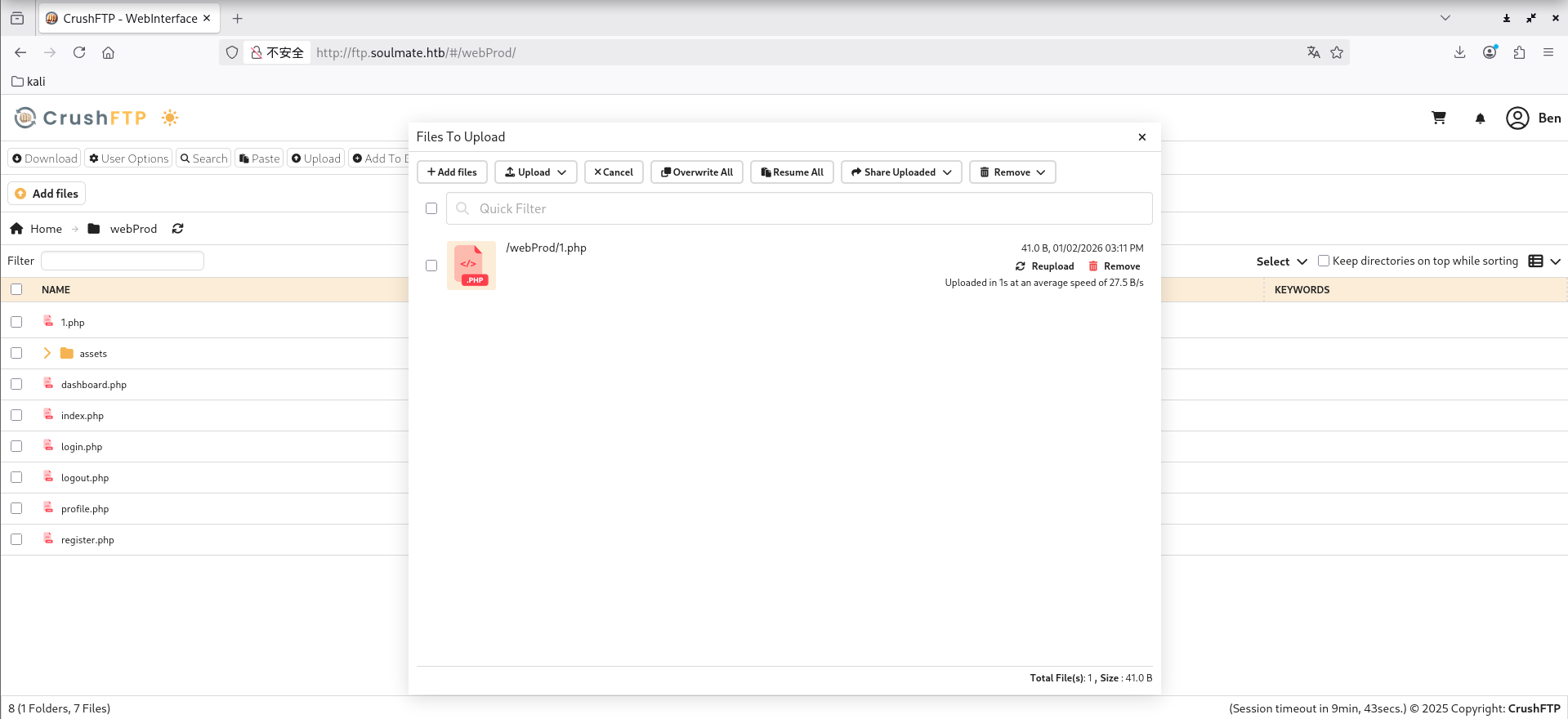
Task: Click the PHP file thumbnail in upload list
Action: (471, 266)
